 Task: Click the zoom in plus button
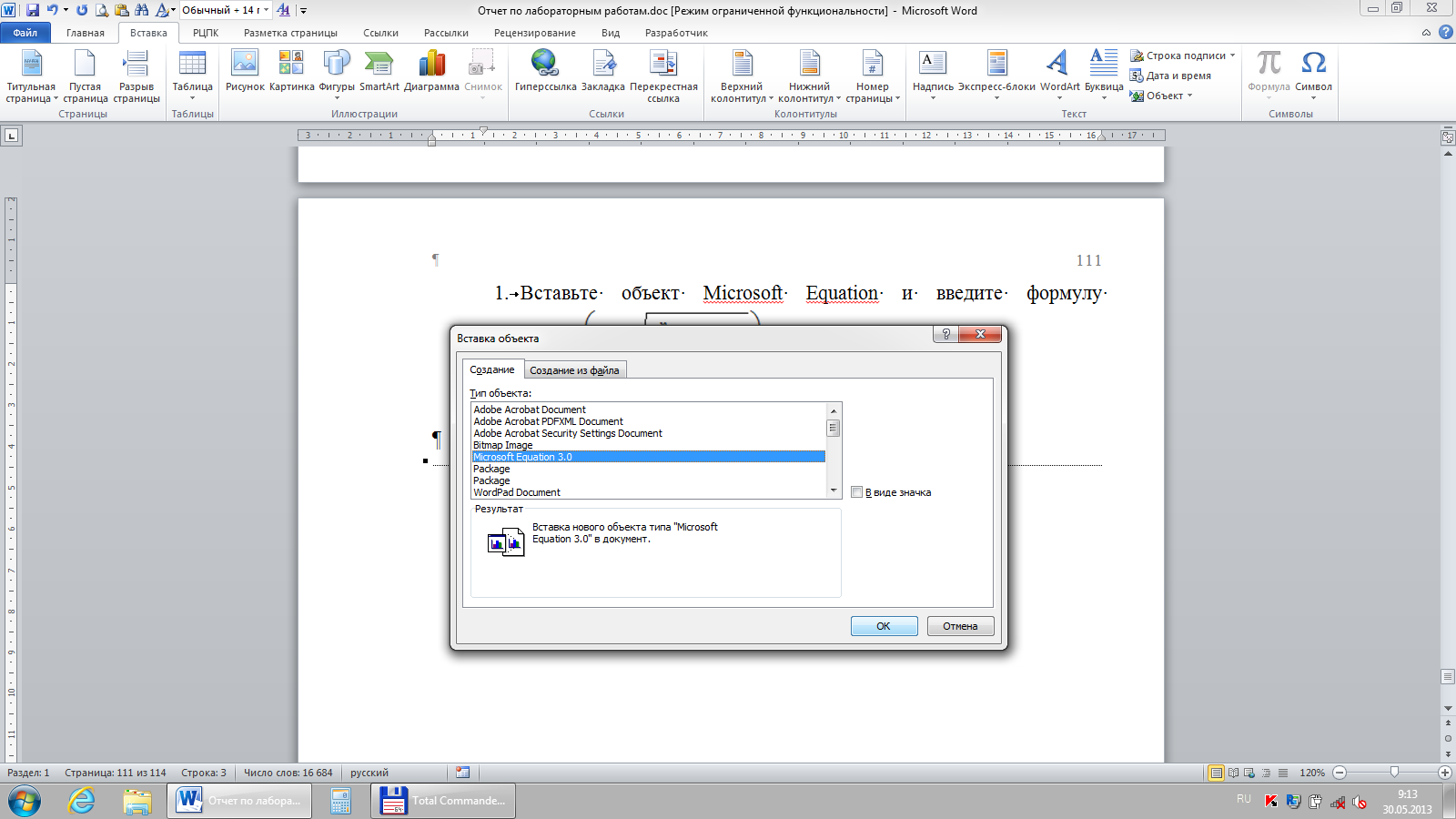tap(1445, 773)
